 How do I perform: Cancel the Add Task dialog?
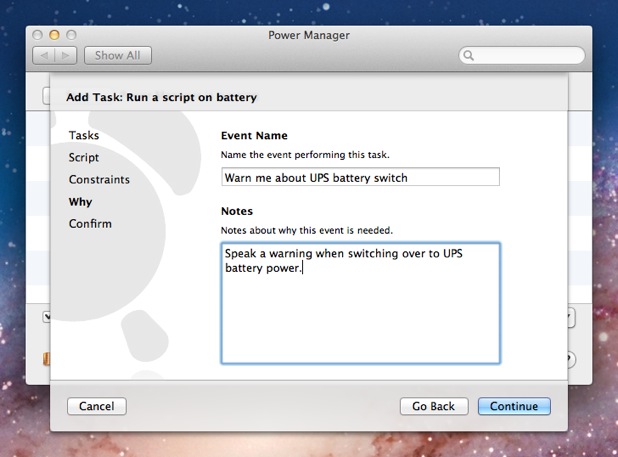[97, 406]
